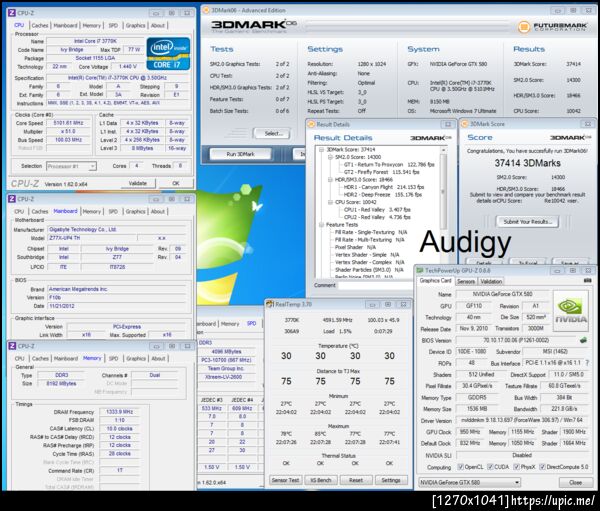Click the Futuremark Corporation logo
The width and height of the screenshot is (600, 511).
click(552, 26)
